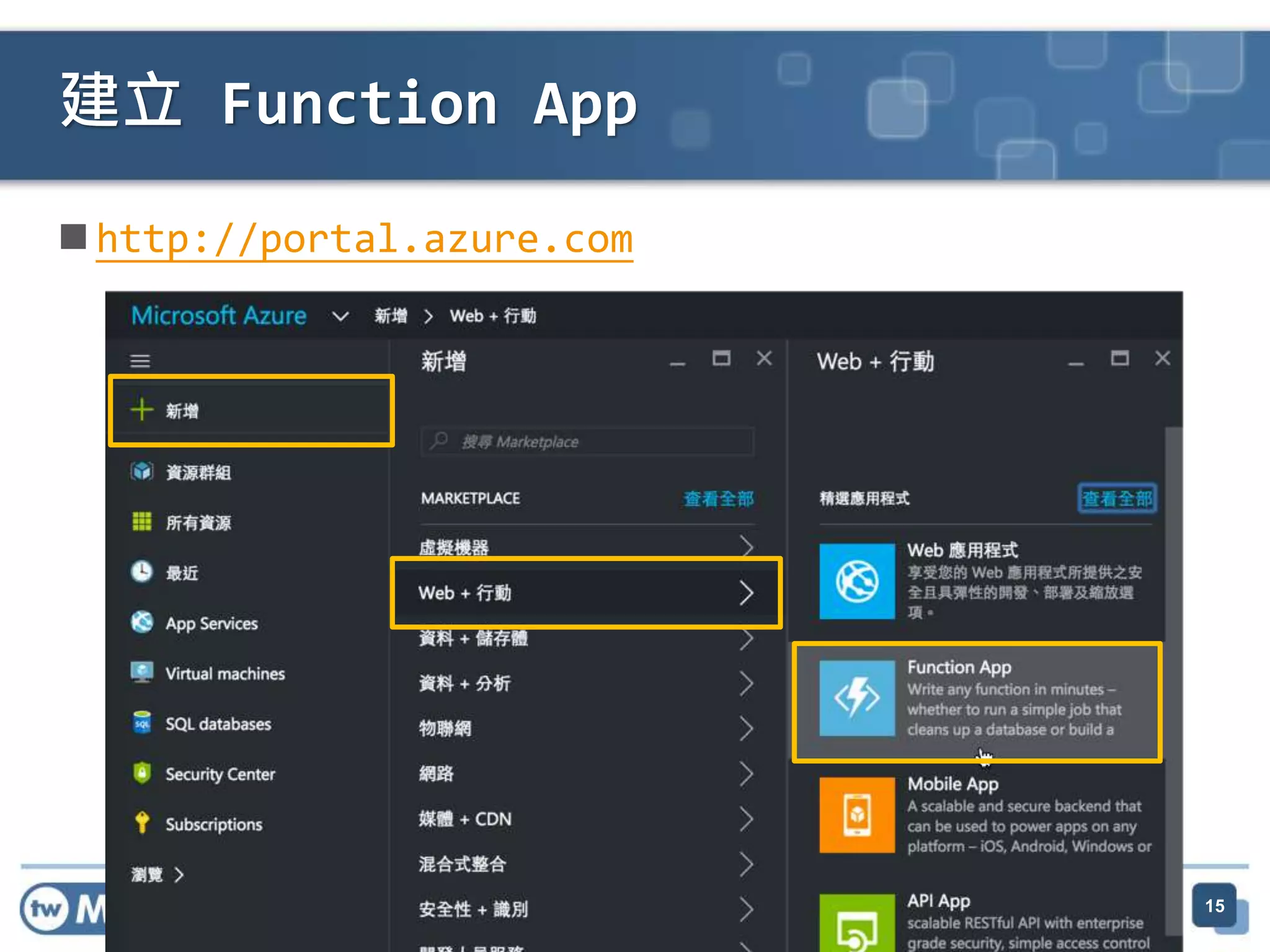The height and width of the screenshot is (952, 1270).
Task: Click the SQL databases icon
Action: [x=142, y=723]
